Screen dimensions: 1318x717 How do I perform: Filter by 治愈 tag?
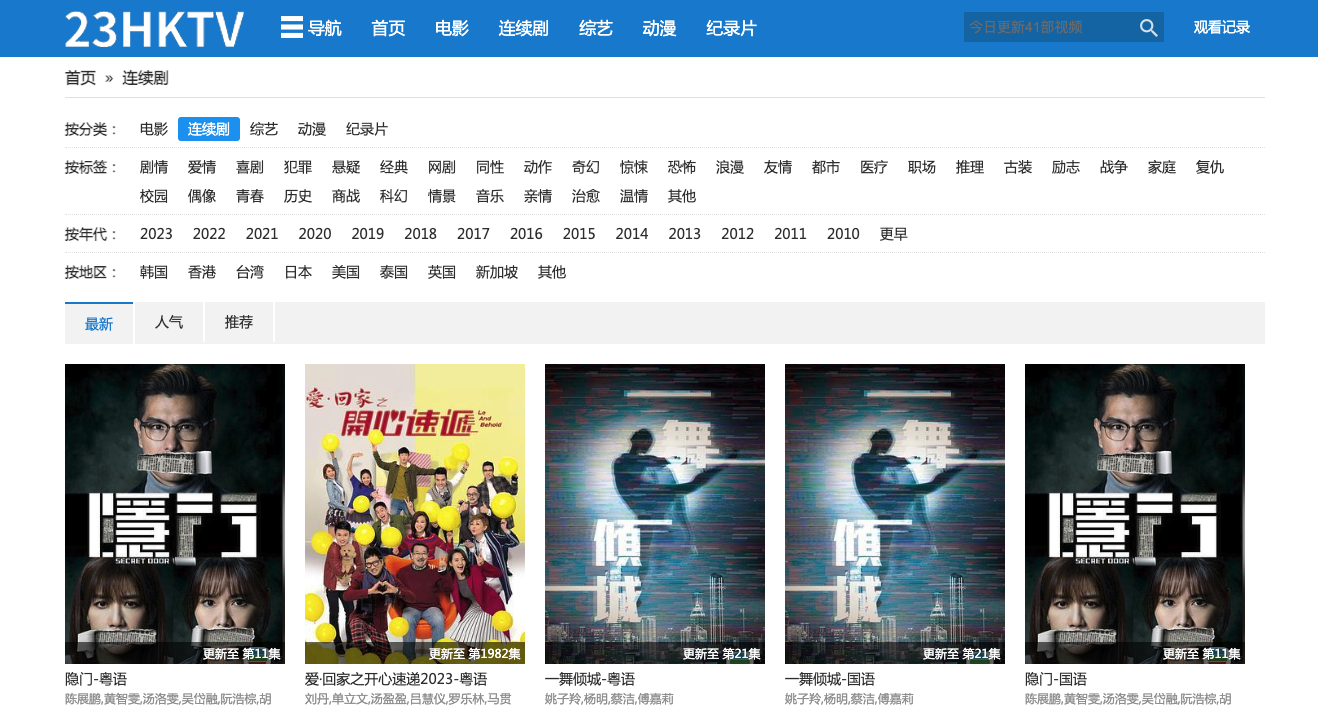586,196
